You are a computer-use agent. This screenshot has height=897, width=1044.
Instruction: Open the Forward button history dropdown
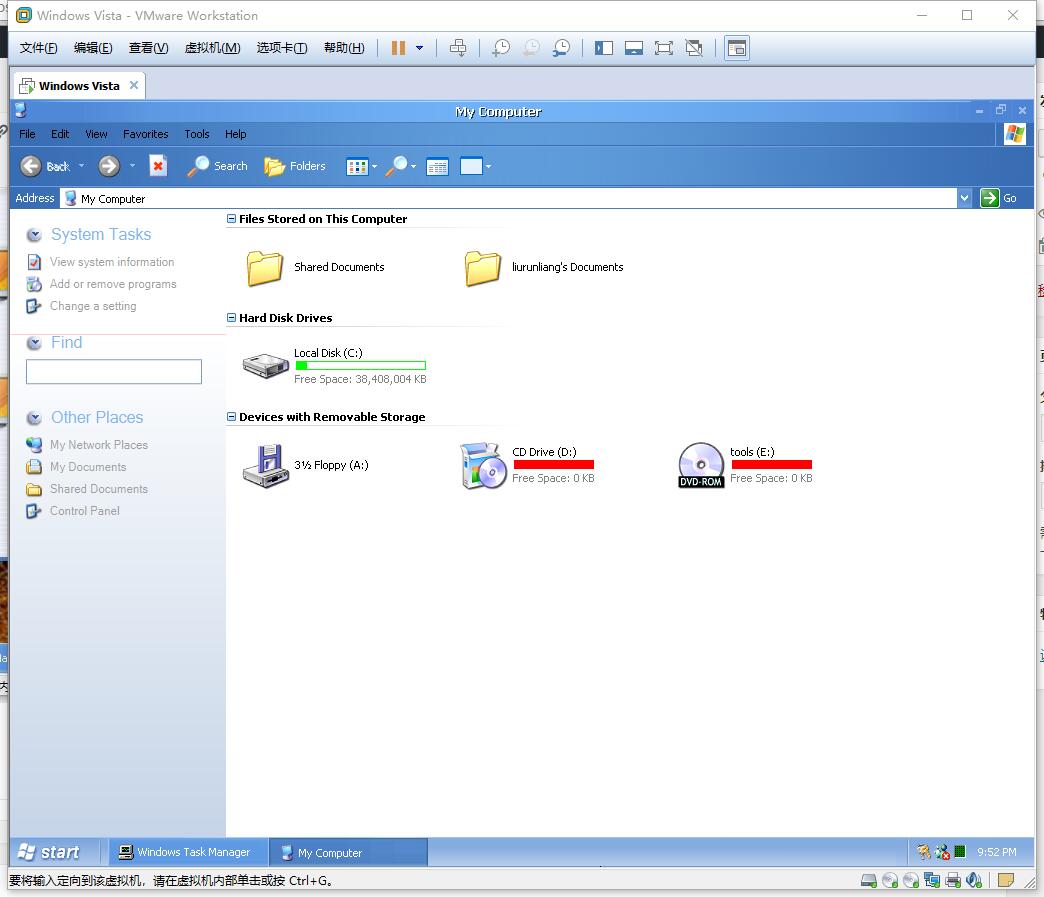pyautogui.click(x=132, y=166)
